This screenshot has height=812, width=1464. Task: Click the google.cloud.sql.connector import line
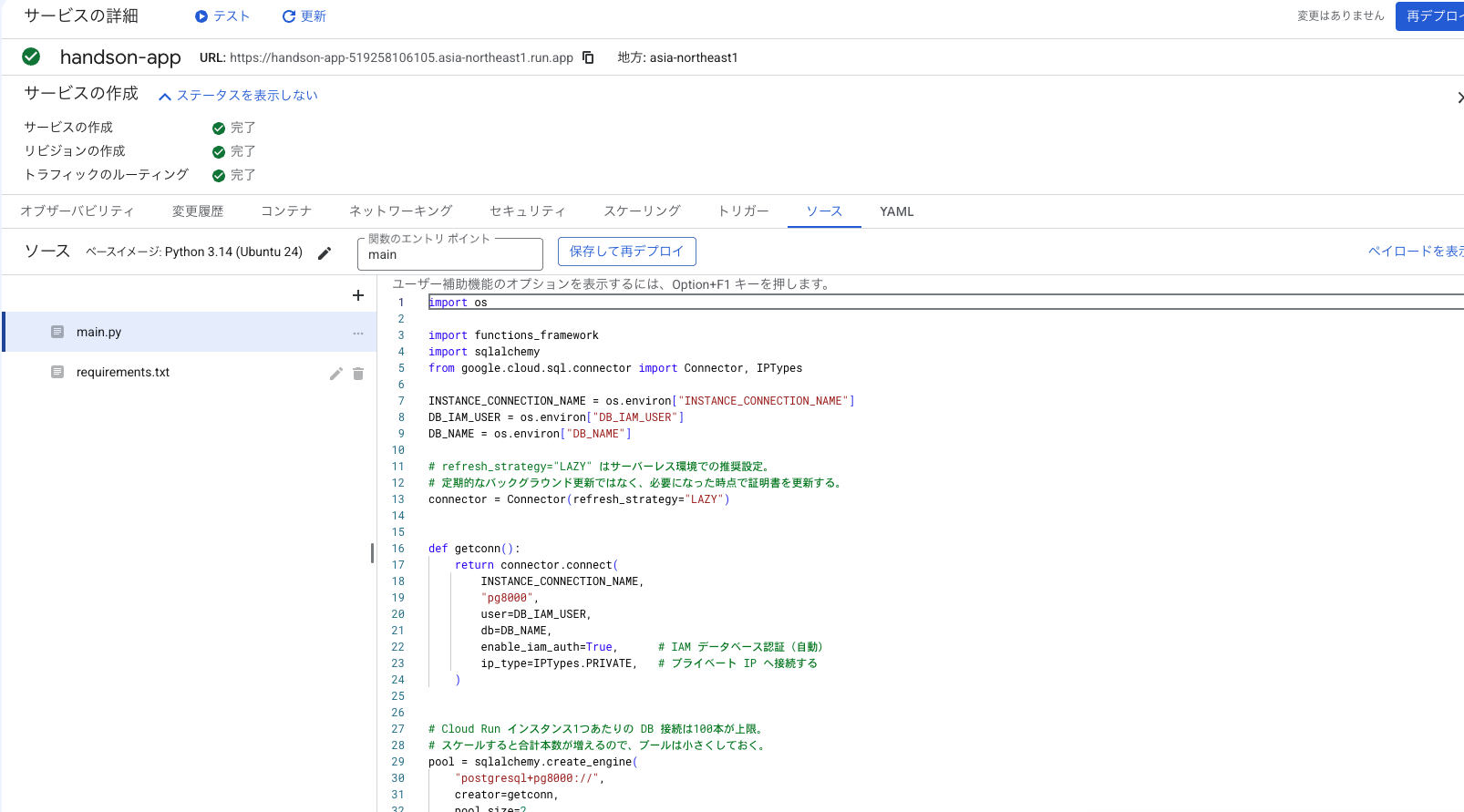pos(615,368)
